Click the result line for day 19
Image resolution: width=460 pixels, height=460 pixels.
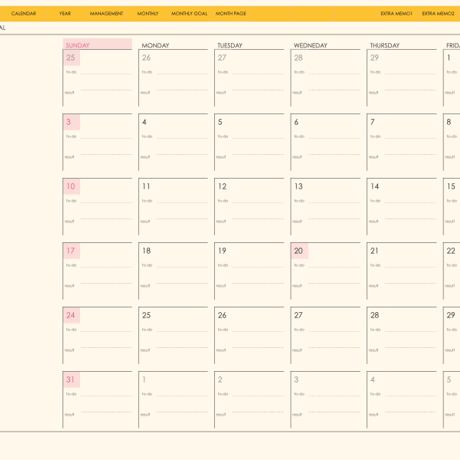click(258, 284)
